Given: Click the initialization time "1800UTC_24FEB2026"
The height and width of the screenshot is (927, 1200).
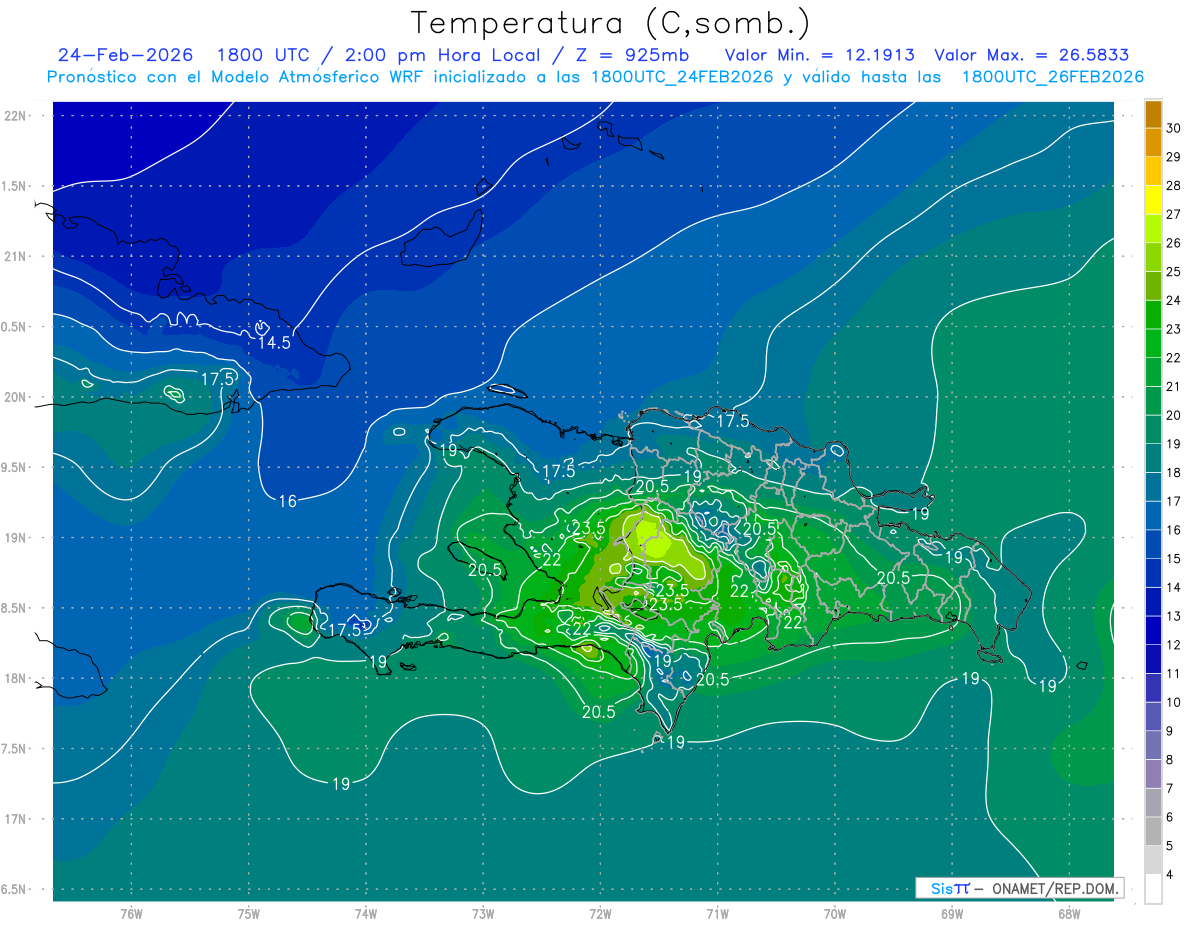Looking at the screenshot, I should (x=682, y=77).
